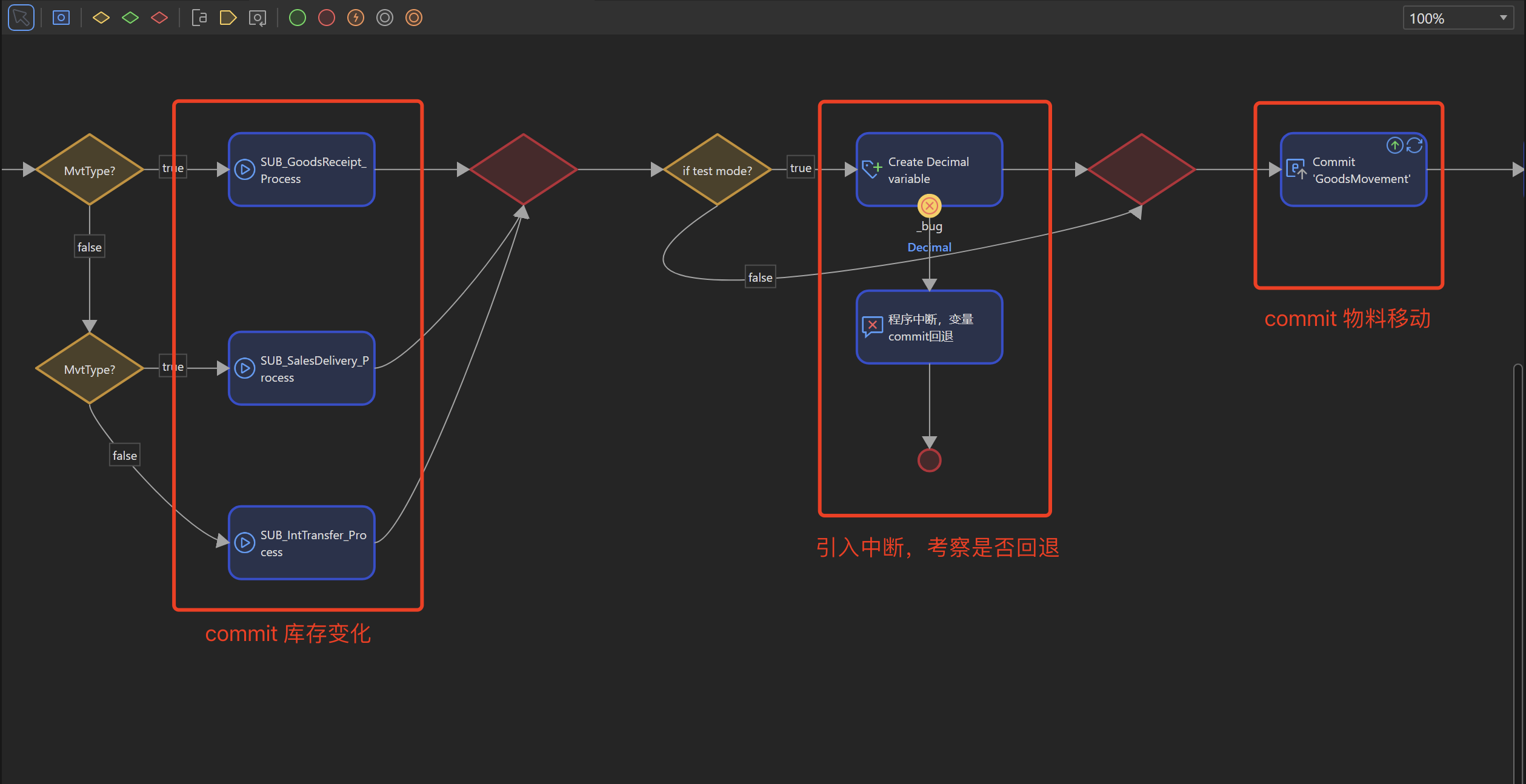Image resolution: width=1526 pixels, height=784 pixels.
Task: Select the SUB_IntTransfer_Process activity
Action: tap(302, 543)
